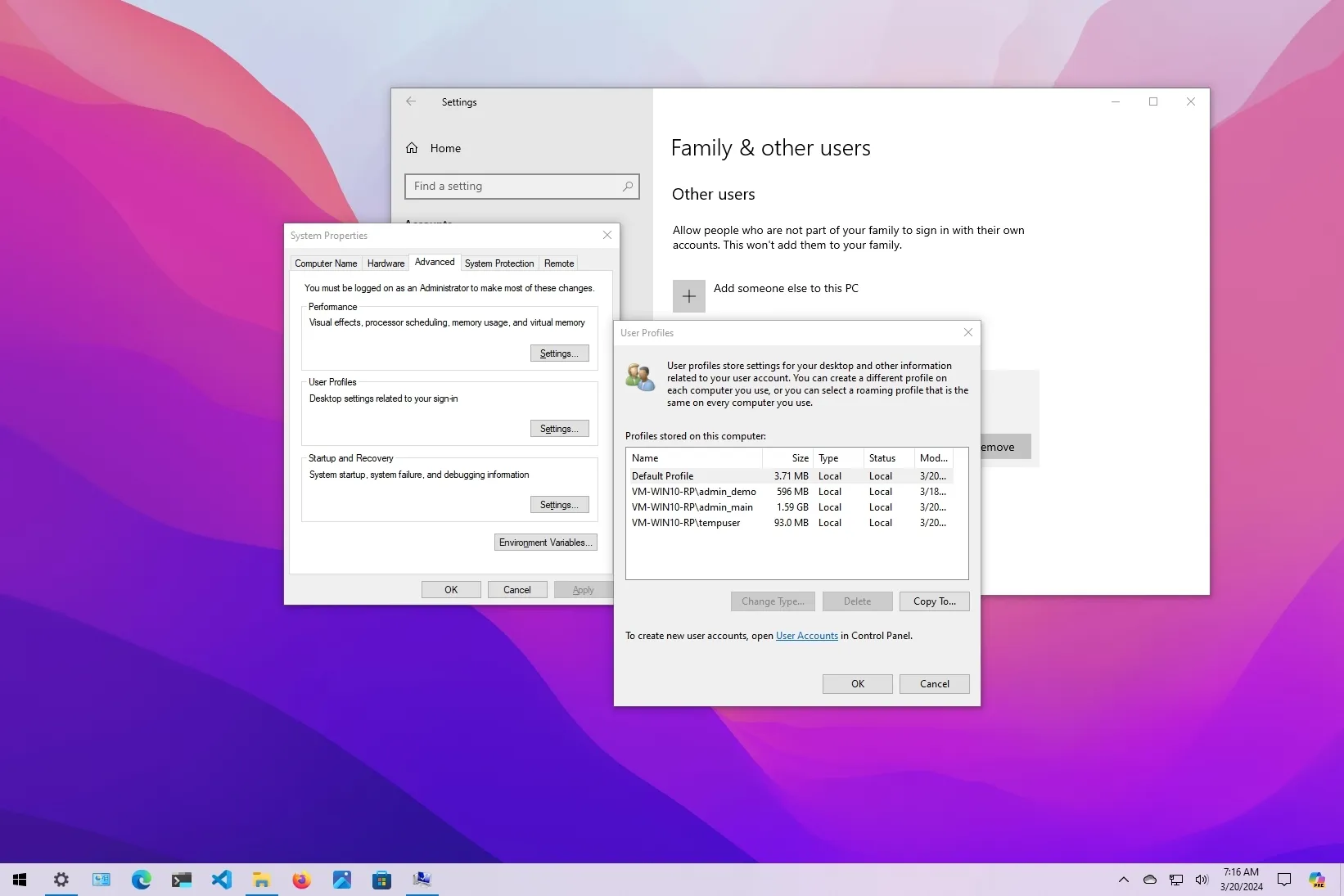Switch to the Computer Name tab

coord(325,263)
